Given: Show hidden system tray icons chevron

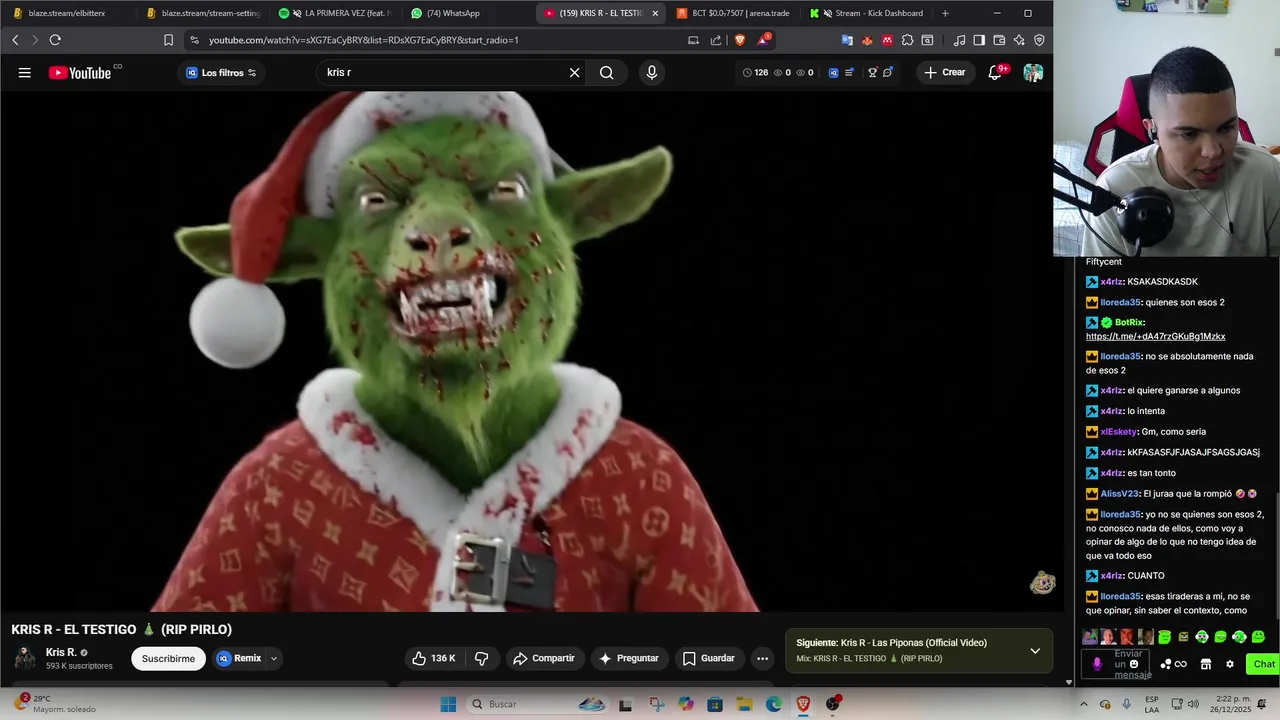Looking at the screenshot, I should pyautogui.click(x=1083, y=704).
